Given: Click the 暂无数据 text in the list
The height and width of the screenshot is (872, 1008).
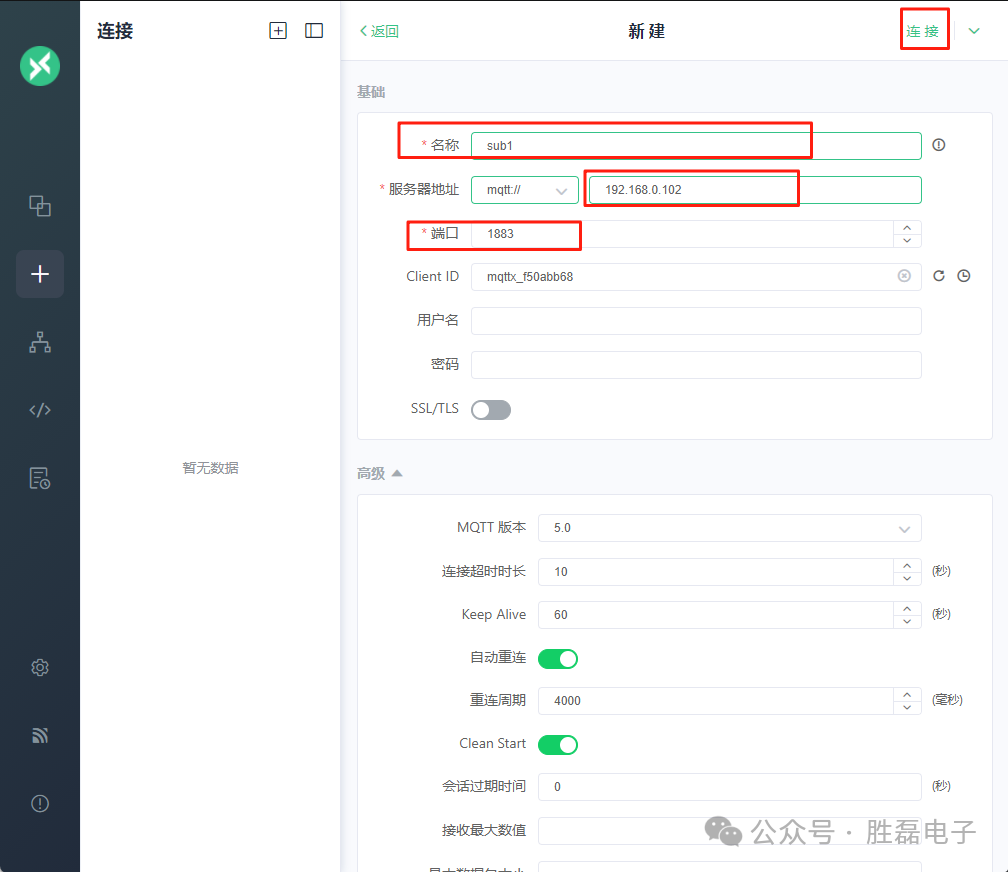Looking at the screenshot, I should (x=210, y=468).
